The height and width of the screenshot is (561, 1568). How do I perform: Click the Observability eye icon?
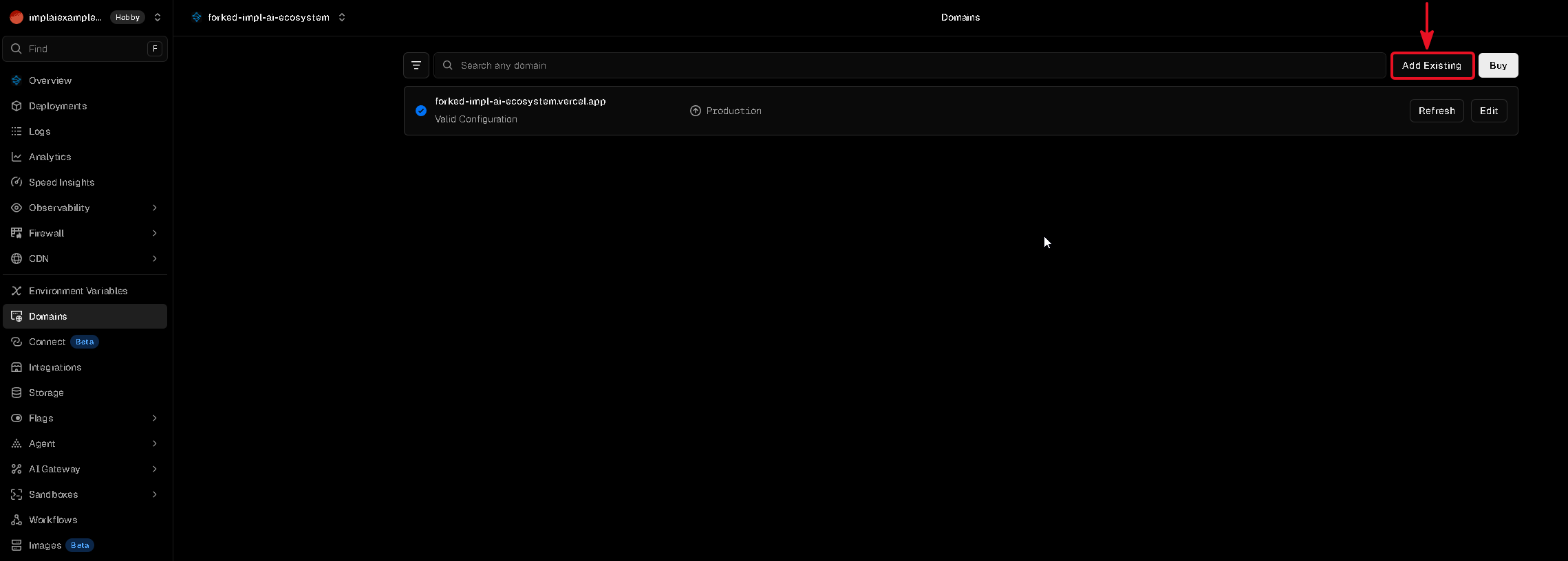17,208
